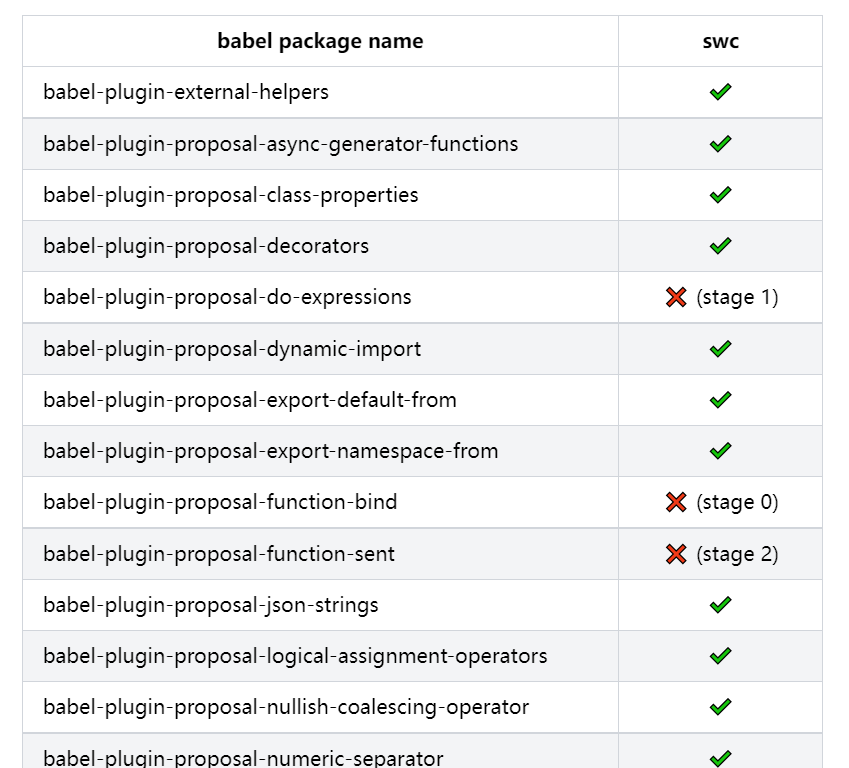Click the green checkmark for class-properties row
The image size is (849, 768).
(720, 194)
